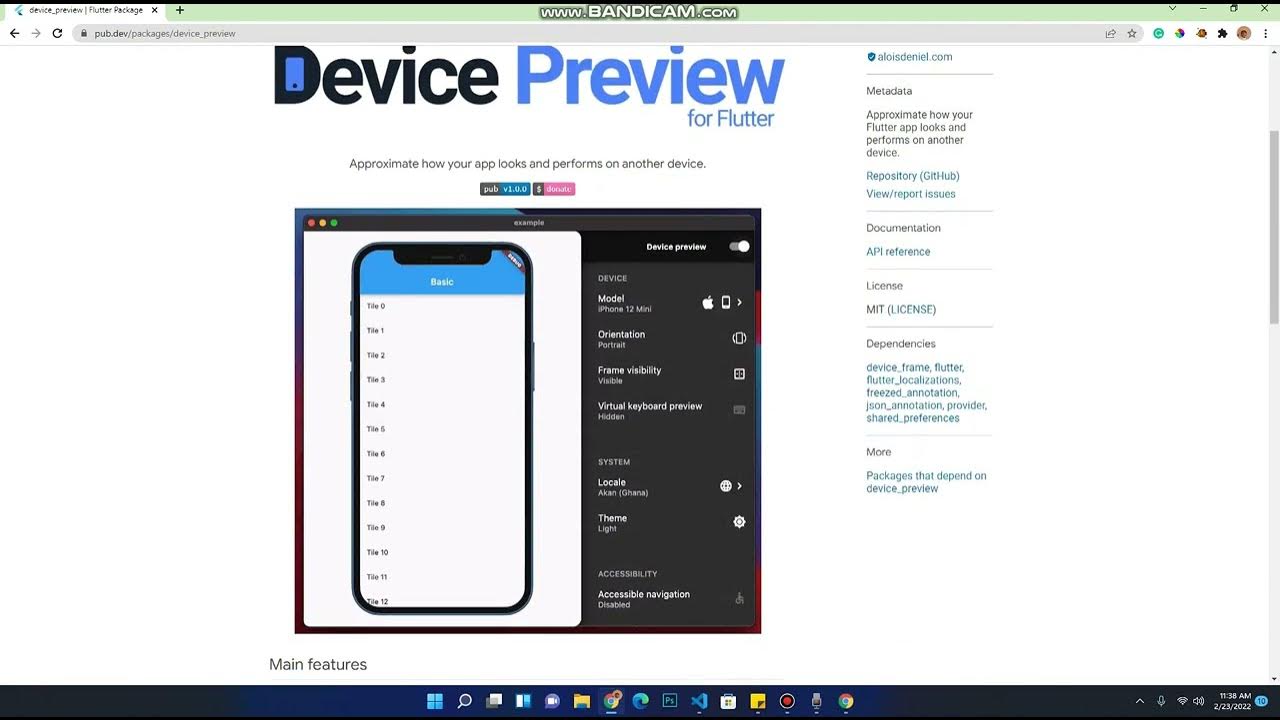Open volume control in the system tray
The image size is (1280, 720).
click(x=1199, y=701)
